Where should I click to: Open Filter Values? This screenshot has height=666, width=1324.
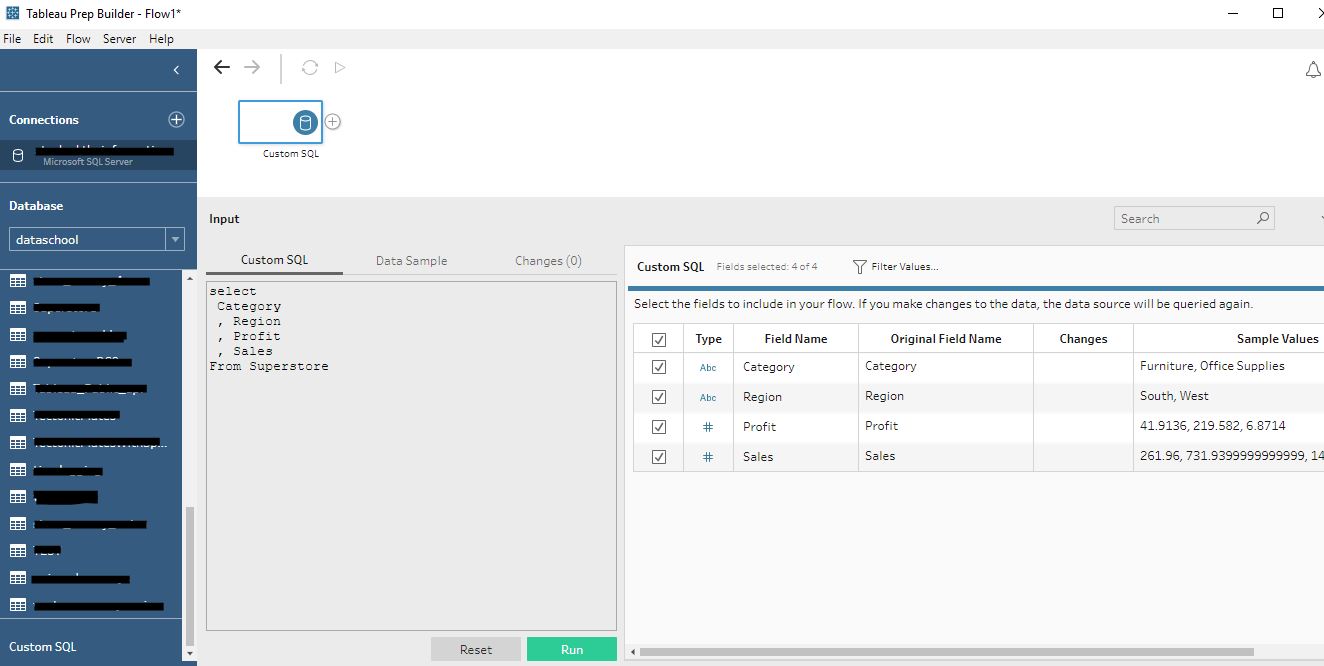897,266
